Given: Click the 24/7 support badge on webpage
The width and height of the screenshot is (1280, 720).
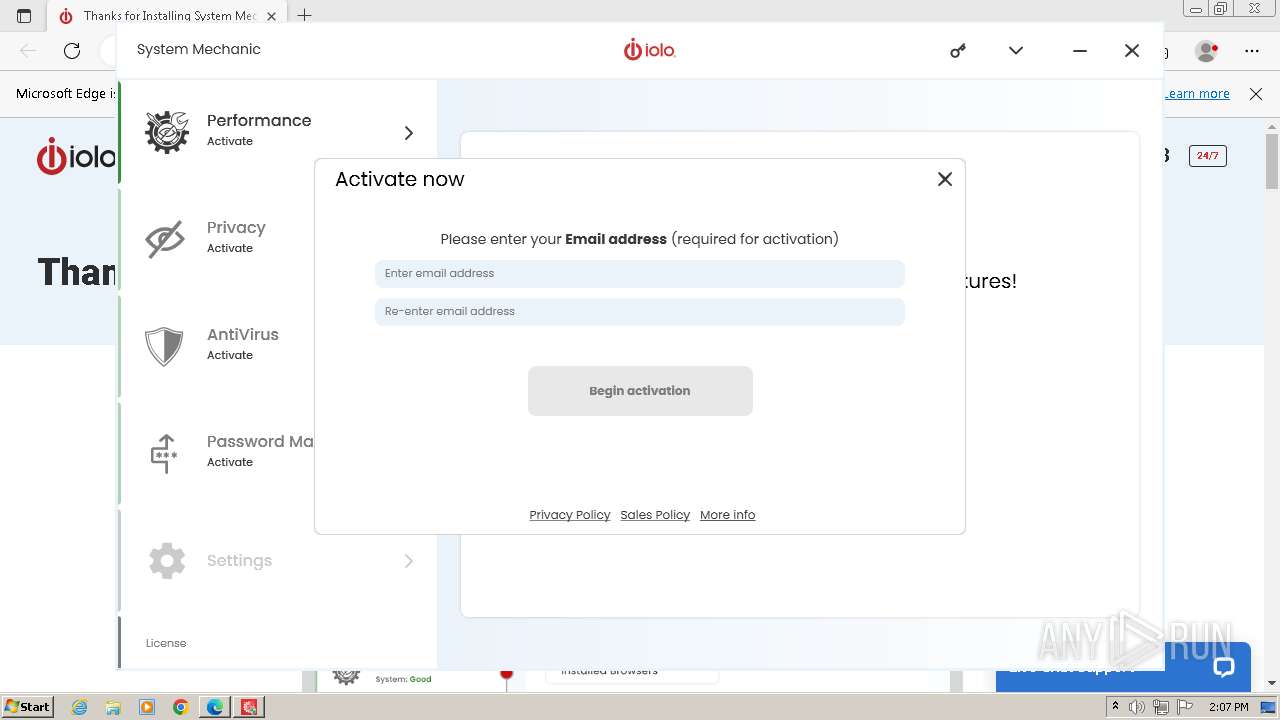Looking at the screenshot, I should click(x=1207, y=155).
